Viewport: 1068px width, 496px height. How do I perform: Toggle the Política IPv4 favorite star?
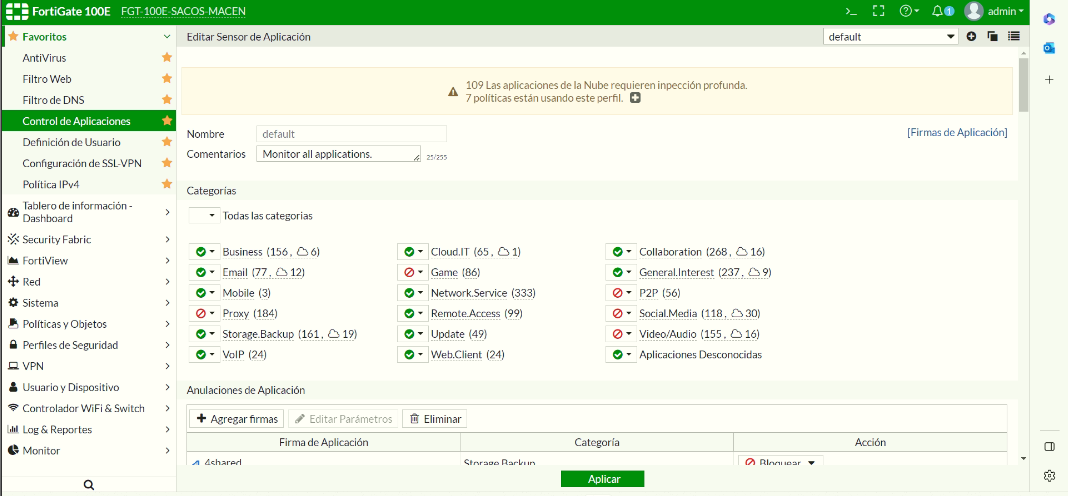coord(167,185)
